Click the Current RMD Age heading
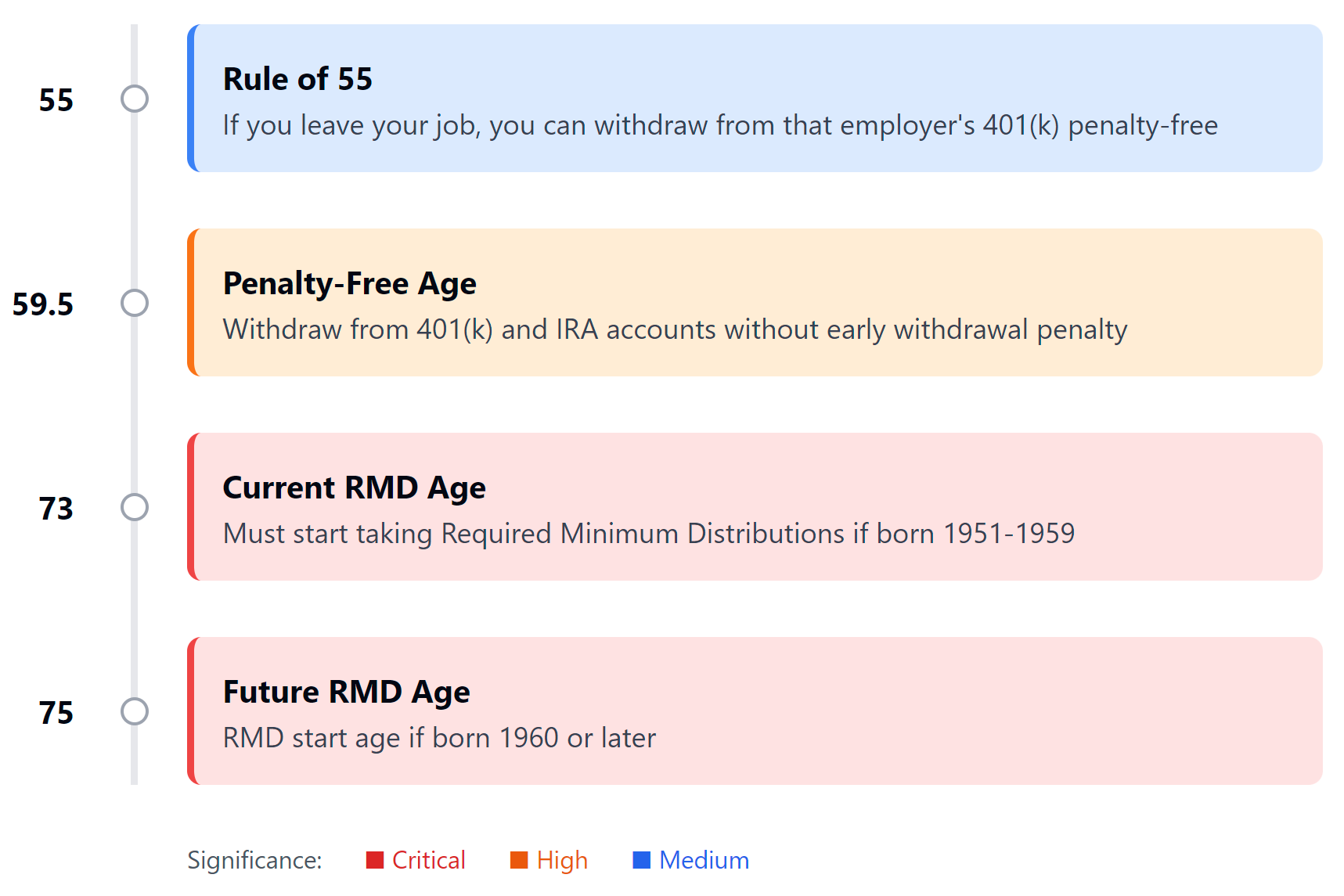The image size is (1344, 896). (354, 488)
